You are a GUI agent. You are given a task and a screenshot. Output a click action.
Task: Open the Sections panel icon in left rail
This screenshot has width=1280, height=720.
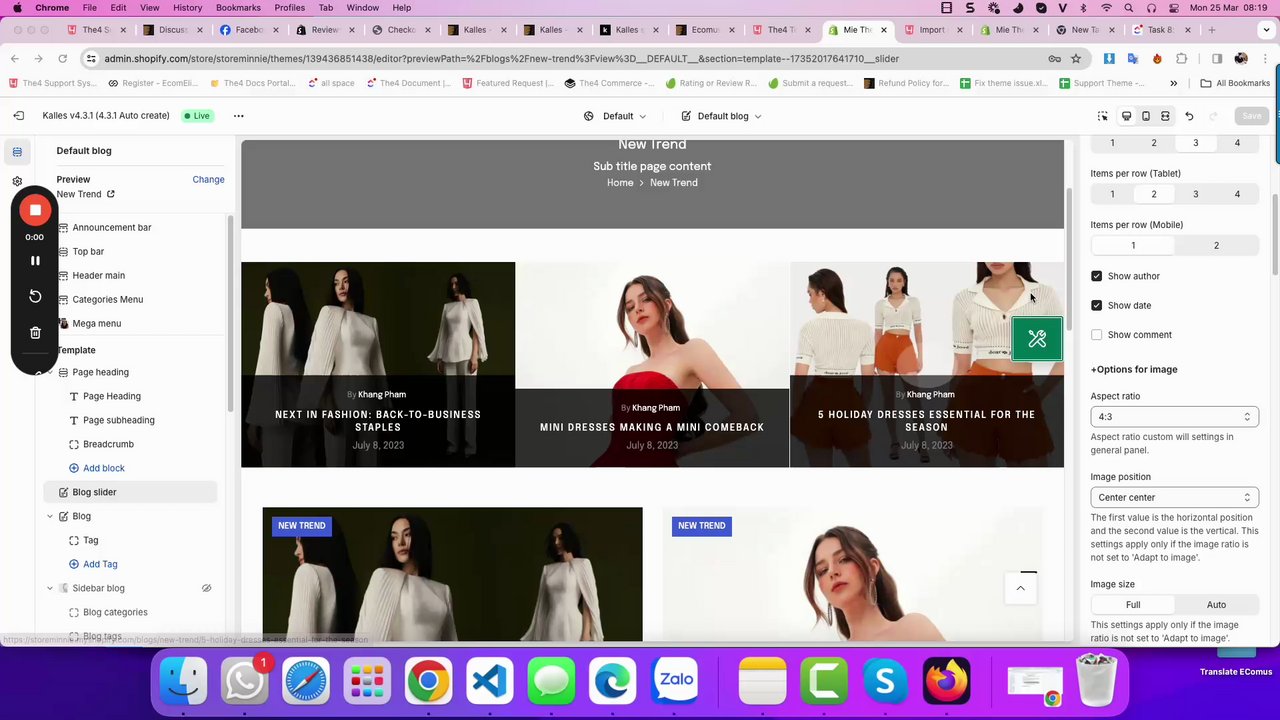(x=17, y=152)
